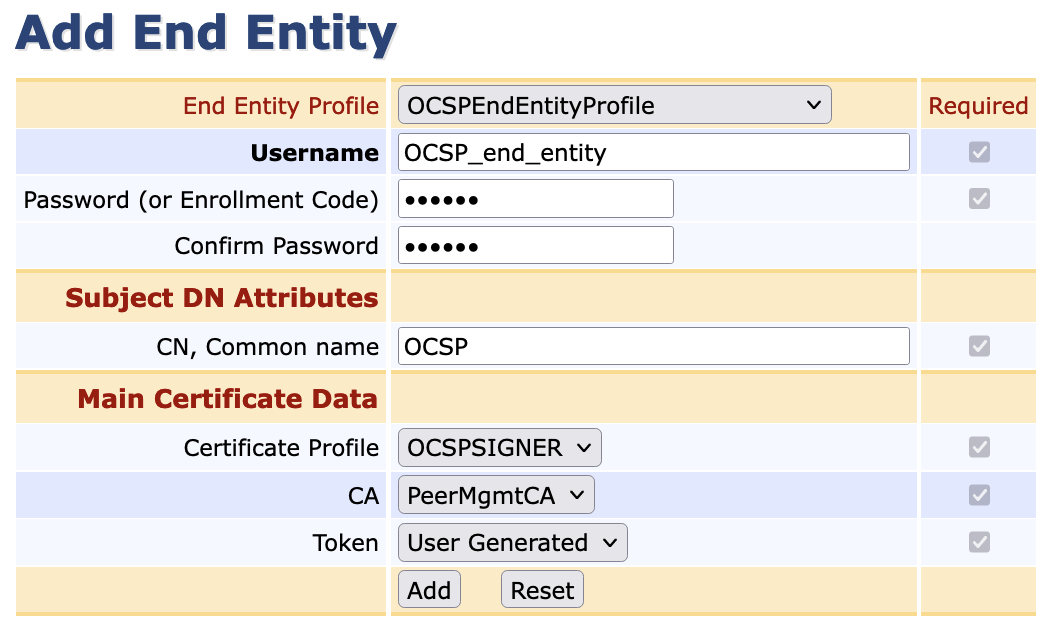Click the Main Certificate Data section header

pos(227,399)
